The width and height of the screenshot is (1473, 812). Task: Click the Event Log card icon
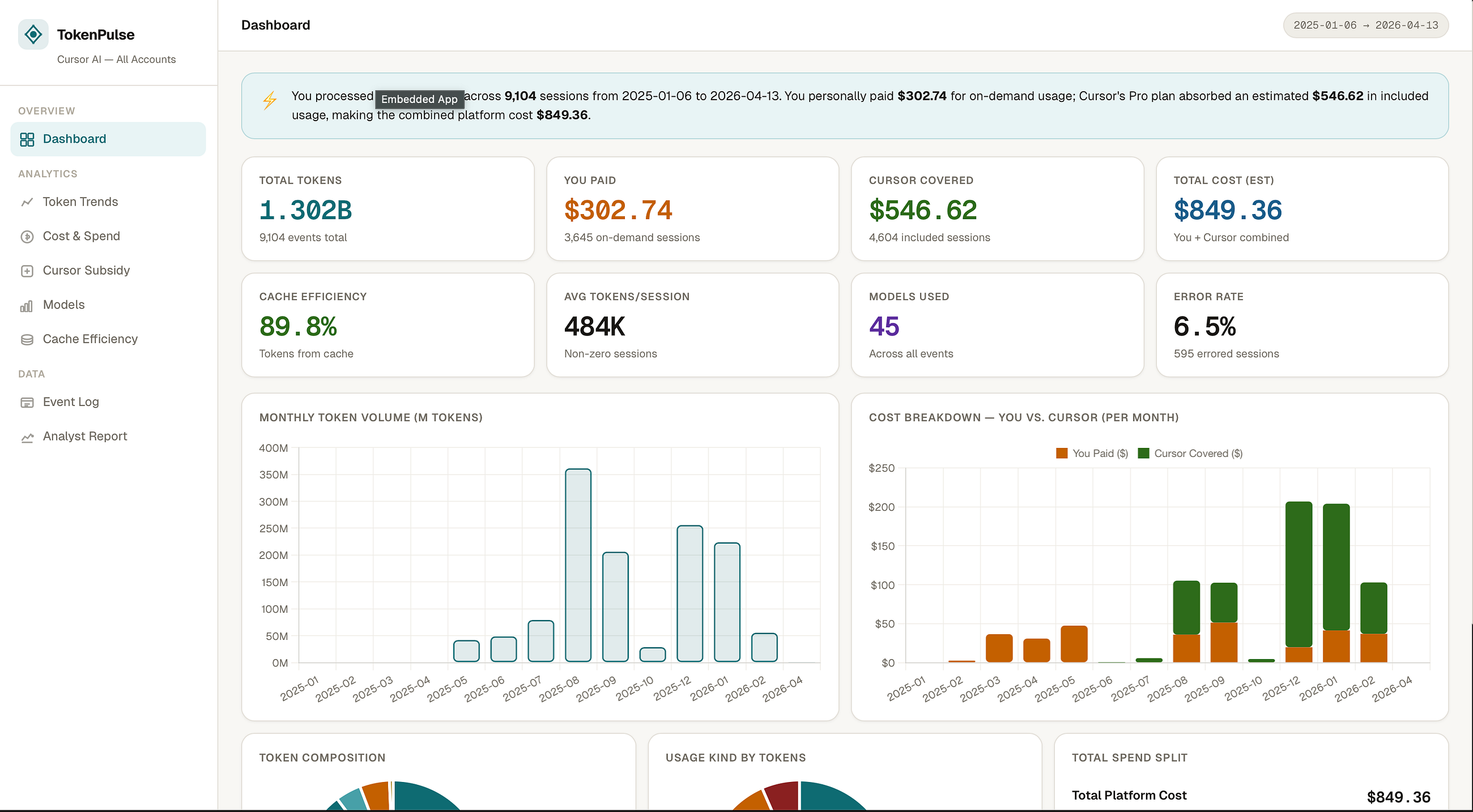pyautogui.click(x=27, y=402)
